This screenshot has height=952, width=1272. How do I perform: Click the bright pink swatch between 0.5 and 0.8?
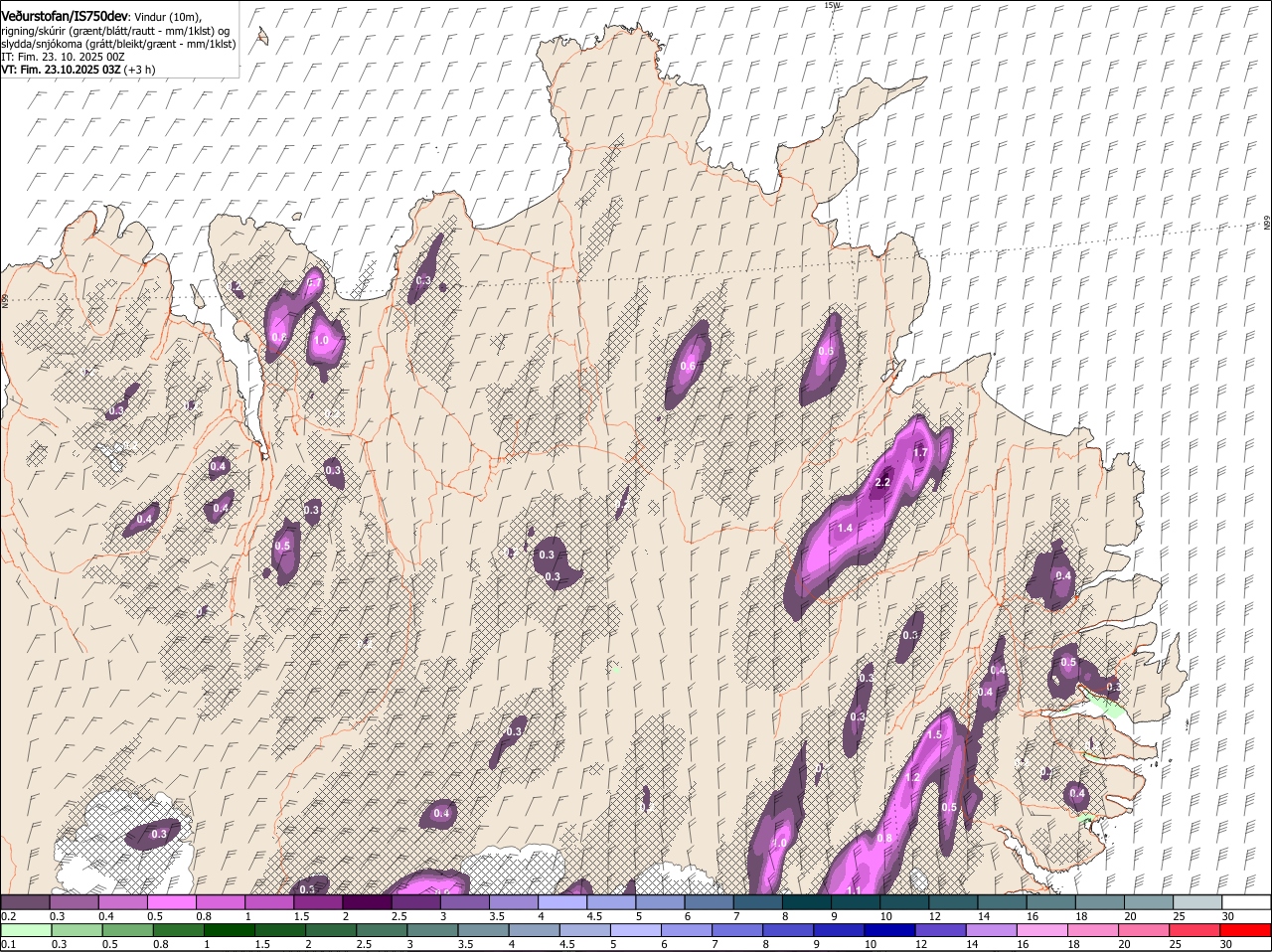(171, 902)
